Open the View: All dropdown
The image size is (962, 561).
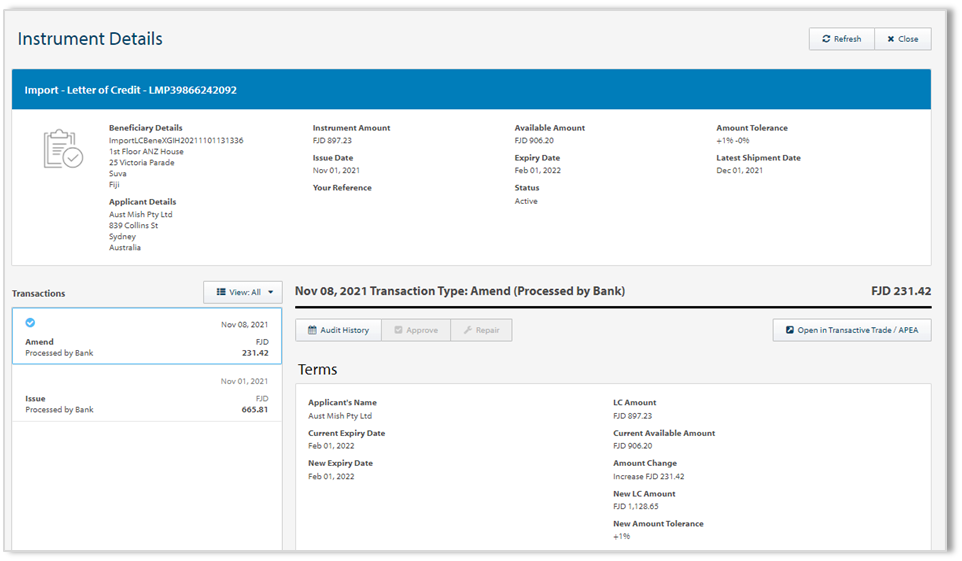[243, 292]
